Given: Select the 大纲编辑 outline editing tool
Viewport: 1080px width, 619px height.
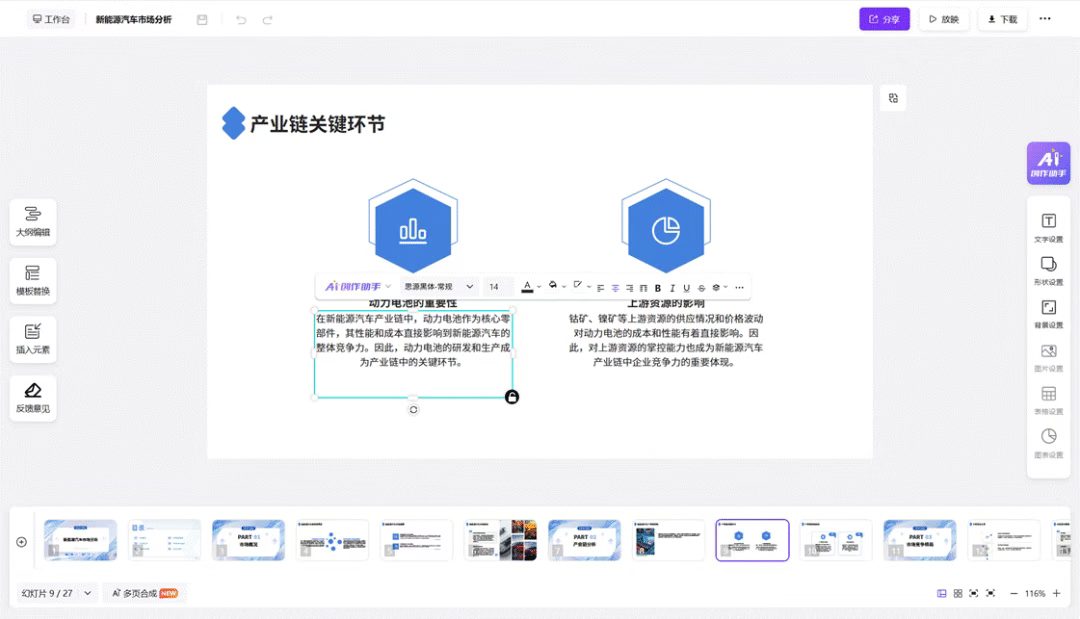Looking at the screenshot, I should [33, 221].
